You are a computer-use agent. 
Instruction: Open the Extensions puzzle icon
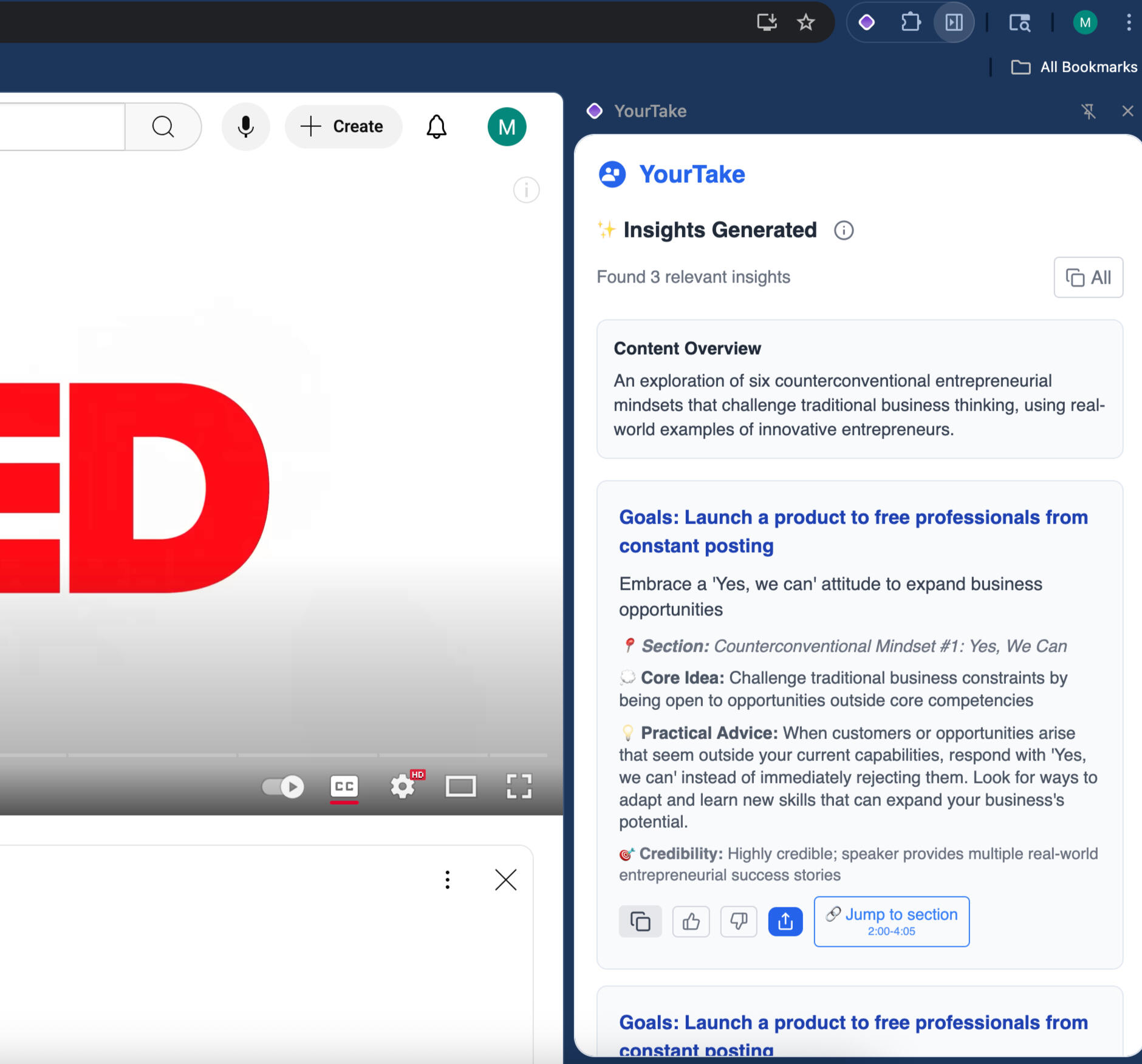point(910,22)
